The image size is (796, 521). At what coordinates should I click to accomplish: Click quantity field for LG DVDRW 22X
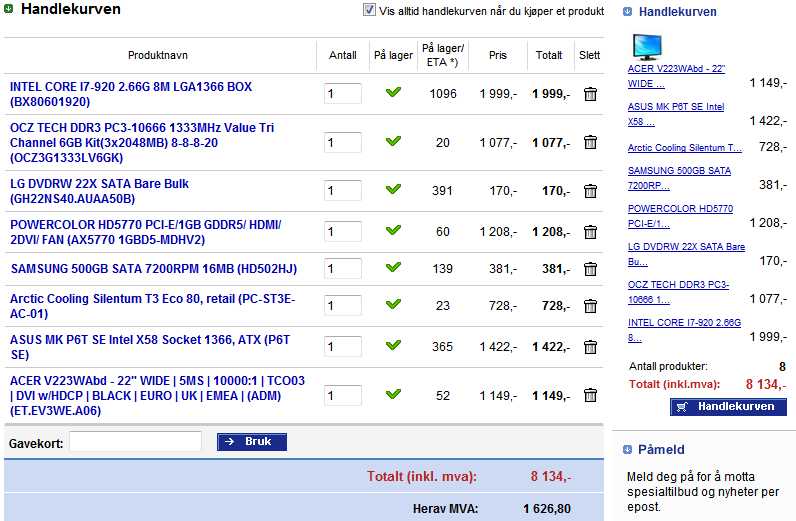point(343,190)
